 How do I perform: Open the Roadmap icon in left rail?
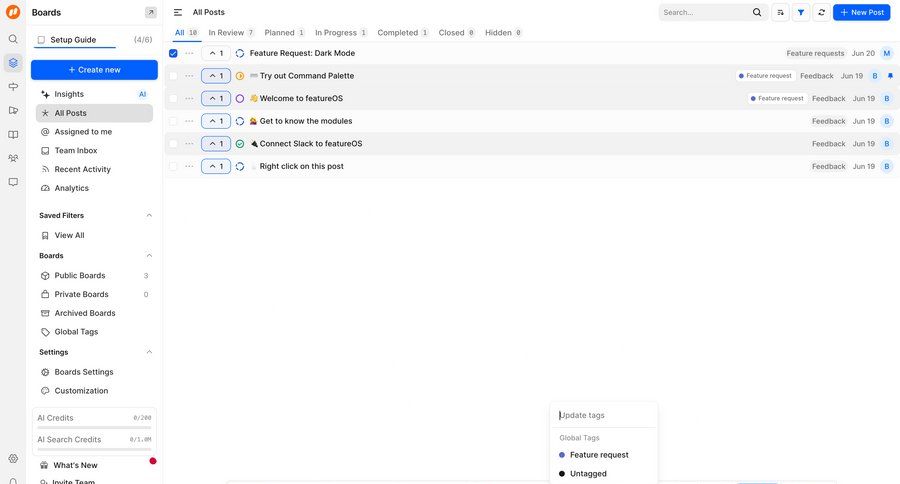coord(13,86)
